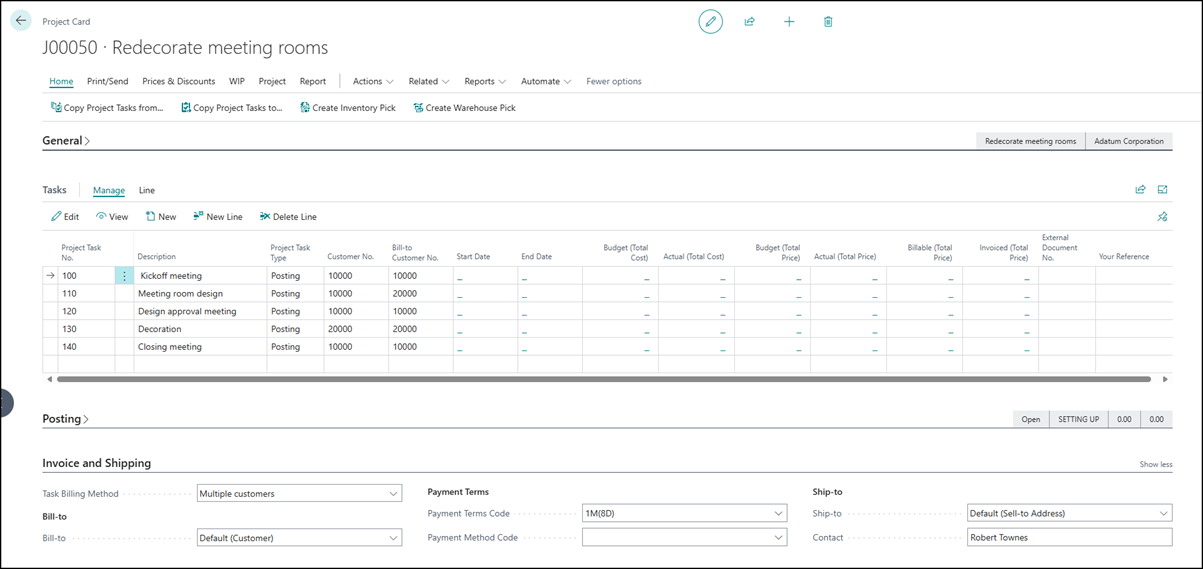Click Open status in Posting summary
1203x569 pixels.
(1030, 419)
